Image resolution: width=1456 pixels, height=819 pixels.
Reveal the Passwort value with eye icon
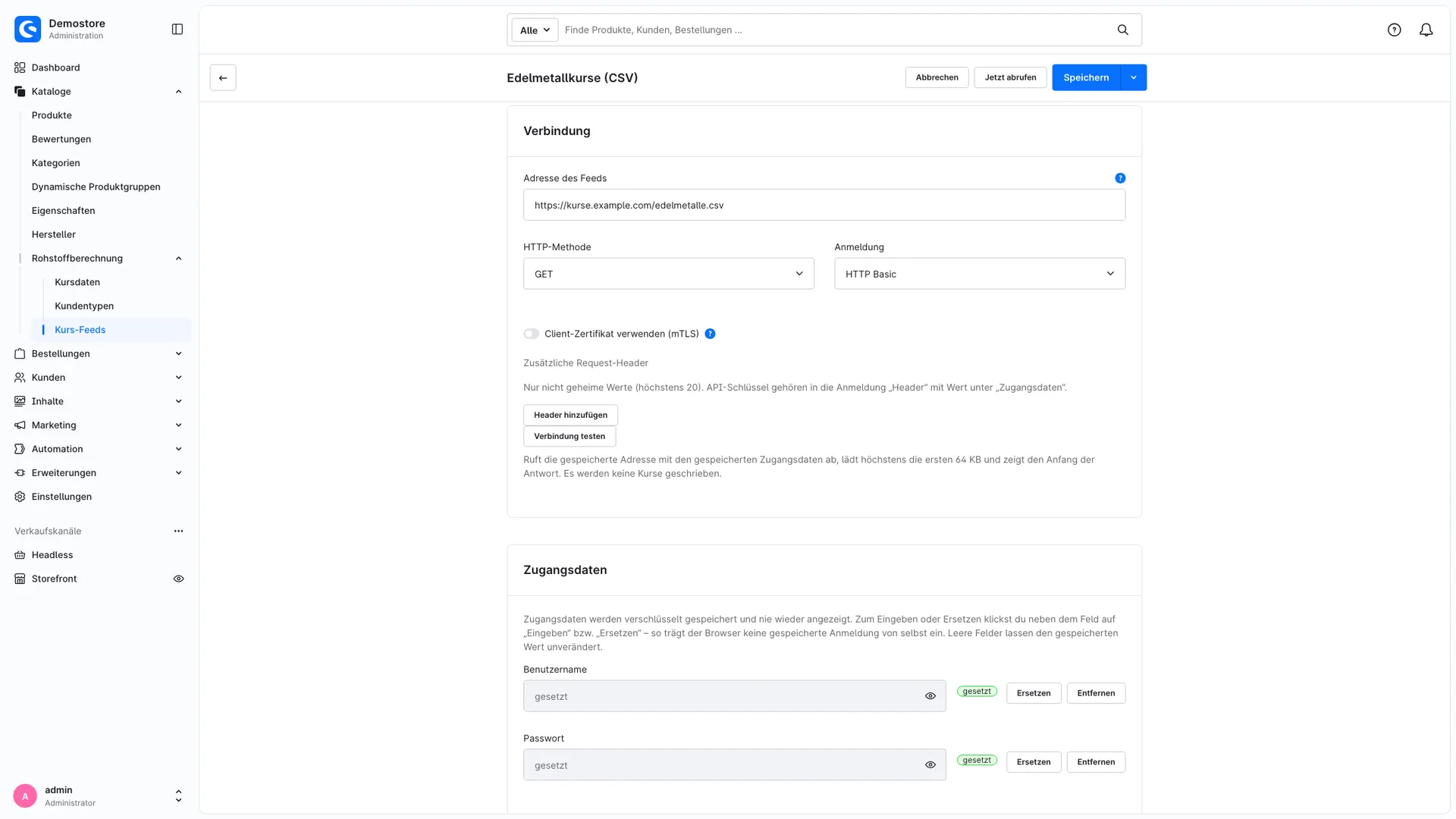coord(930,765)
